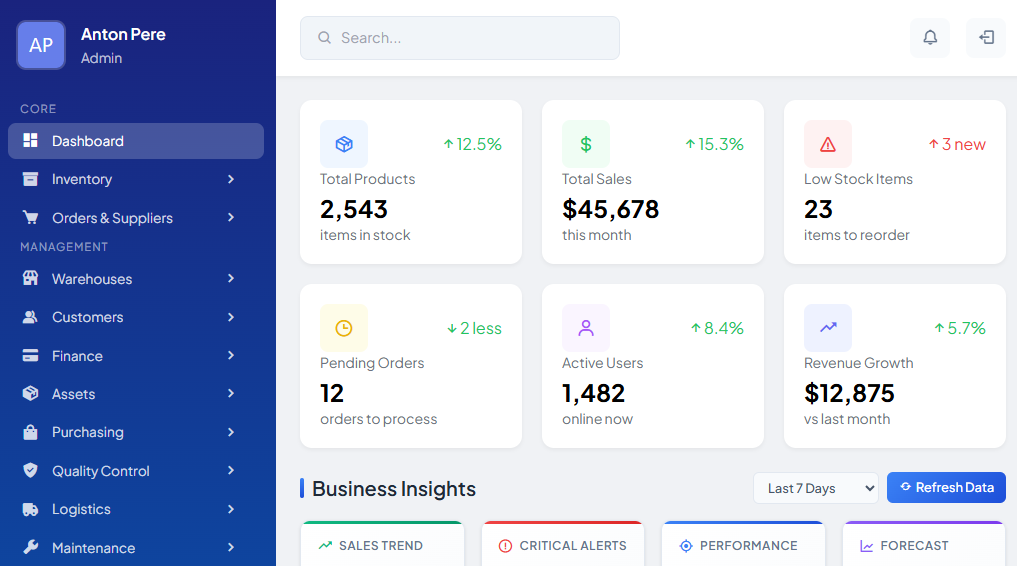Click the Revenue Growth trend icon
This screenshot has width=1017, height=566.
click(828, 328)
